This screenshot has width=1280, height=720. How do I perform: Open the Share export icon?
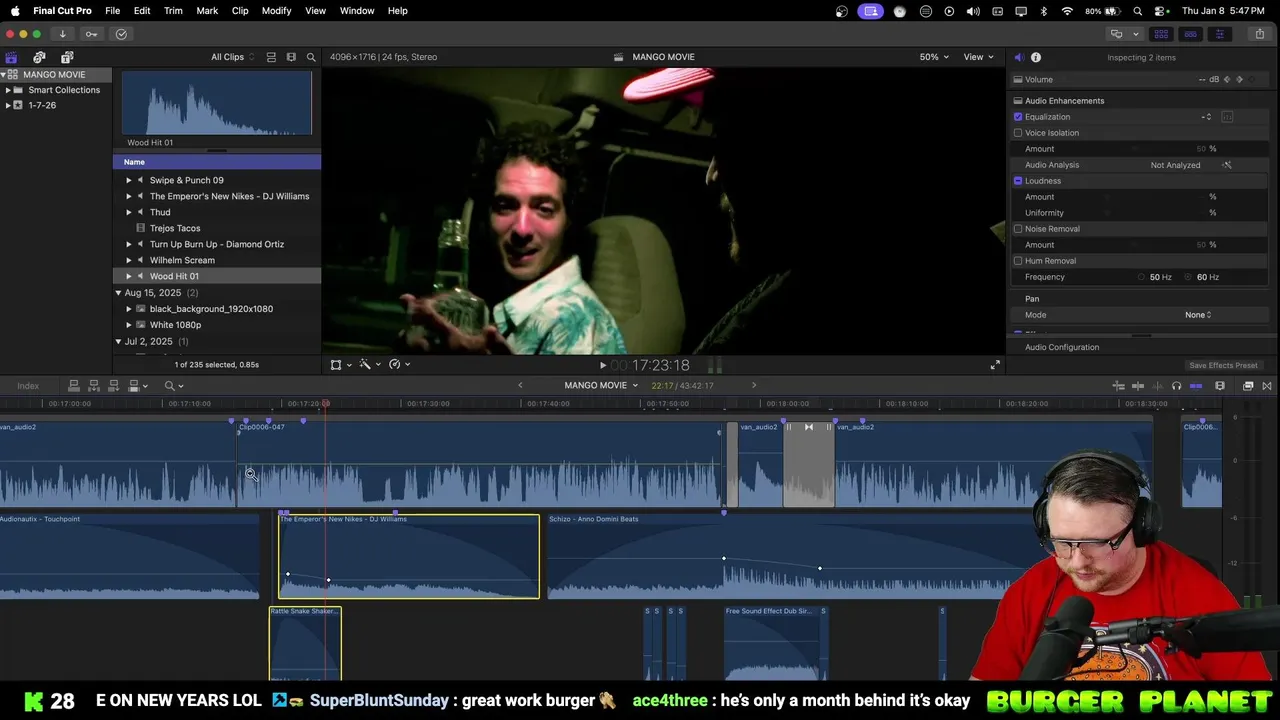[x=1259, y=34]
